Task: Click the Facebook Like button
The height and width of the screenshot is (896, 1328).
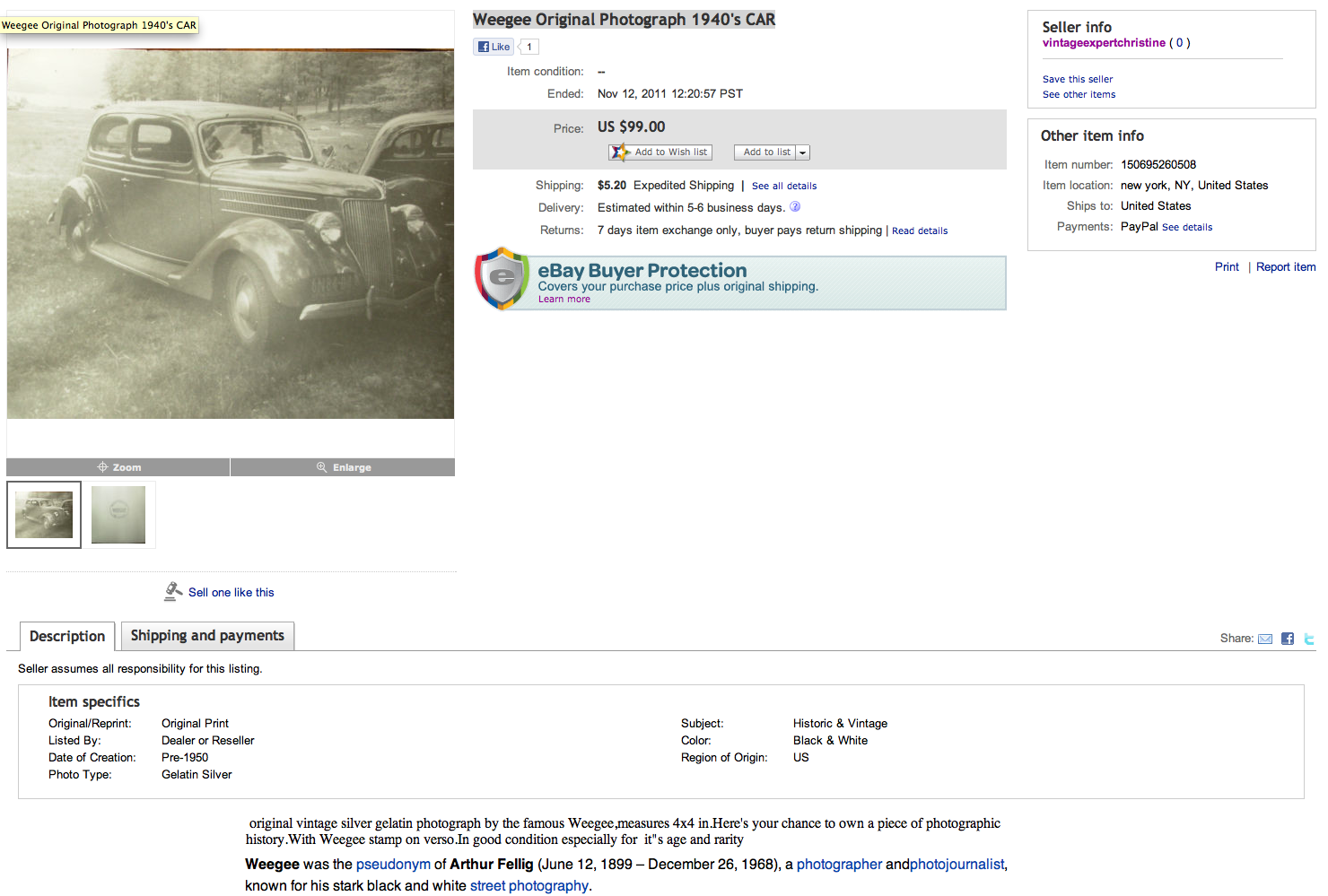Action: point(494,47)
